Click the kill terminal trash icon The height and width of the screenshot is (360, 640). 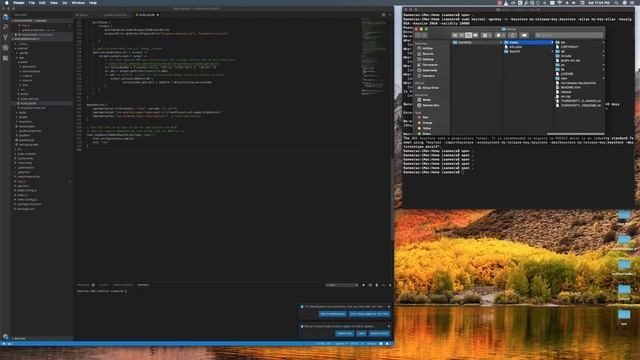click(x=377, y=285)
